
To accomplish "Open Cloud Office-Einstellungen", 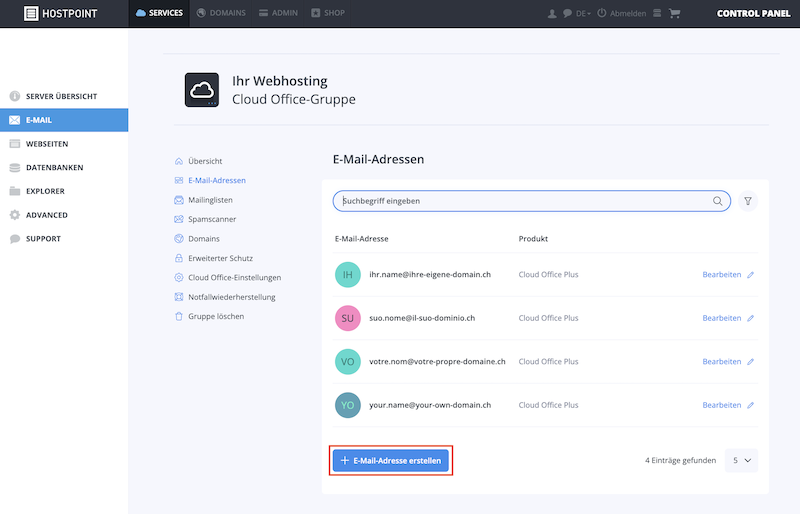I will pos(228,277).
